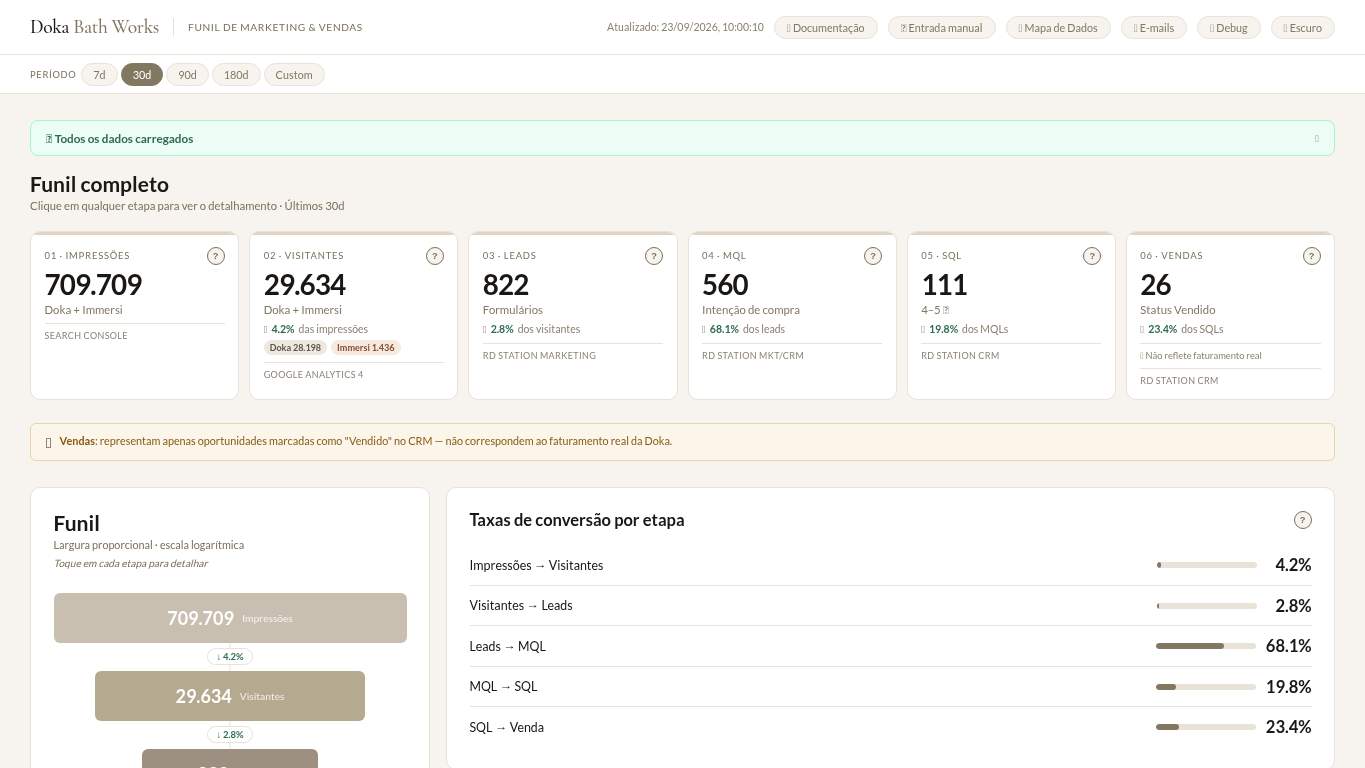The width and height of the screenshot is (1365, 768).
Task: Click 'Não reflete faturamento real' note
Action: [x=1203, y=356]
